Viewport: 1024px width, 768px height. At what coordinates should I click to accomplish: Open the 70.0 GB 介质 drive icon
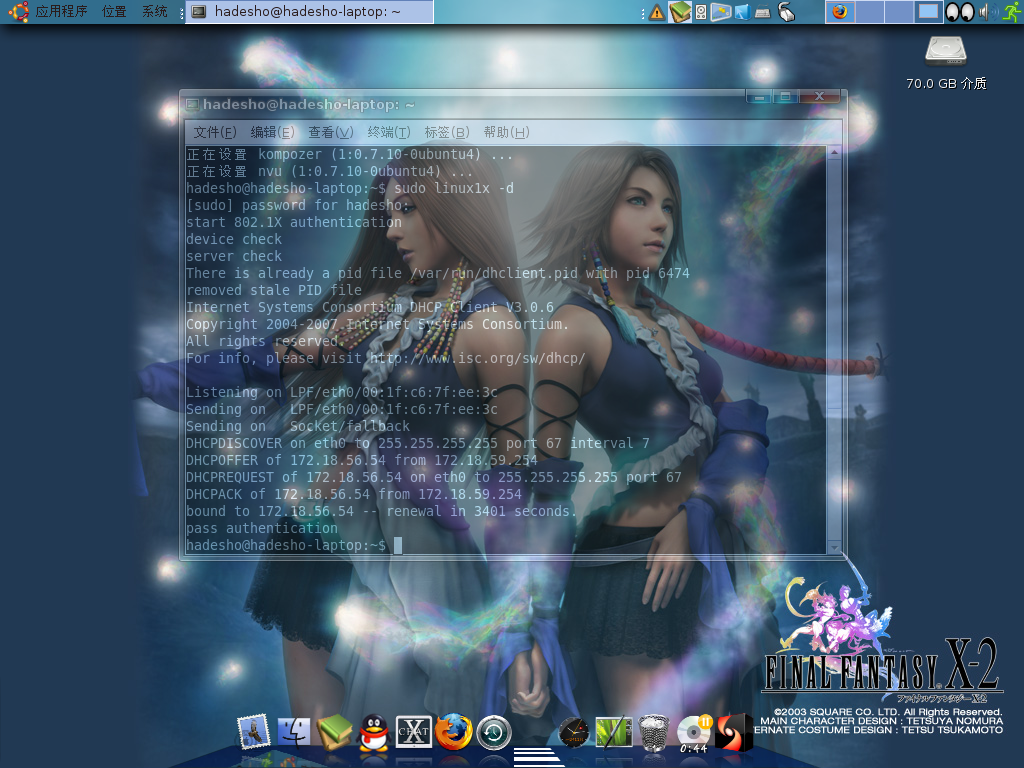pyautogui.click(x=946, y=63)
